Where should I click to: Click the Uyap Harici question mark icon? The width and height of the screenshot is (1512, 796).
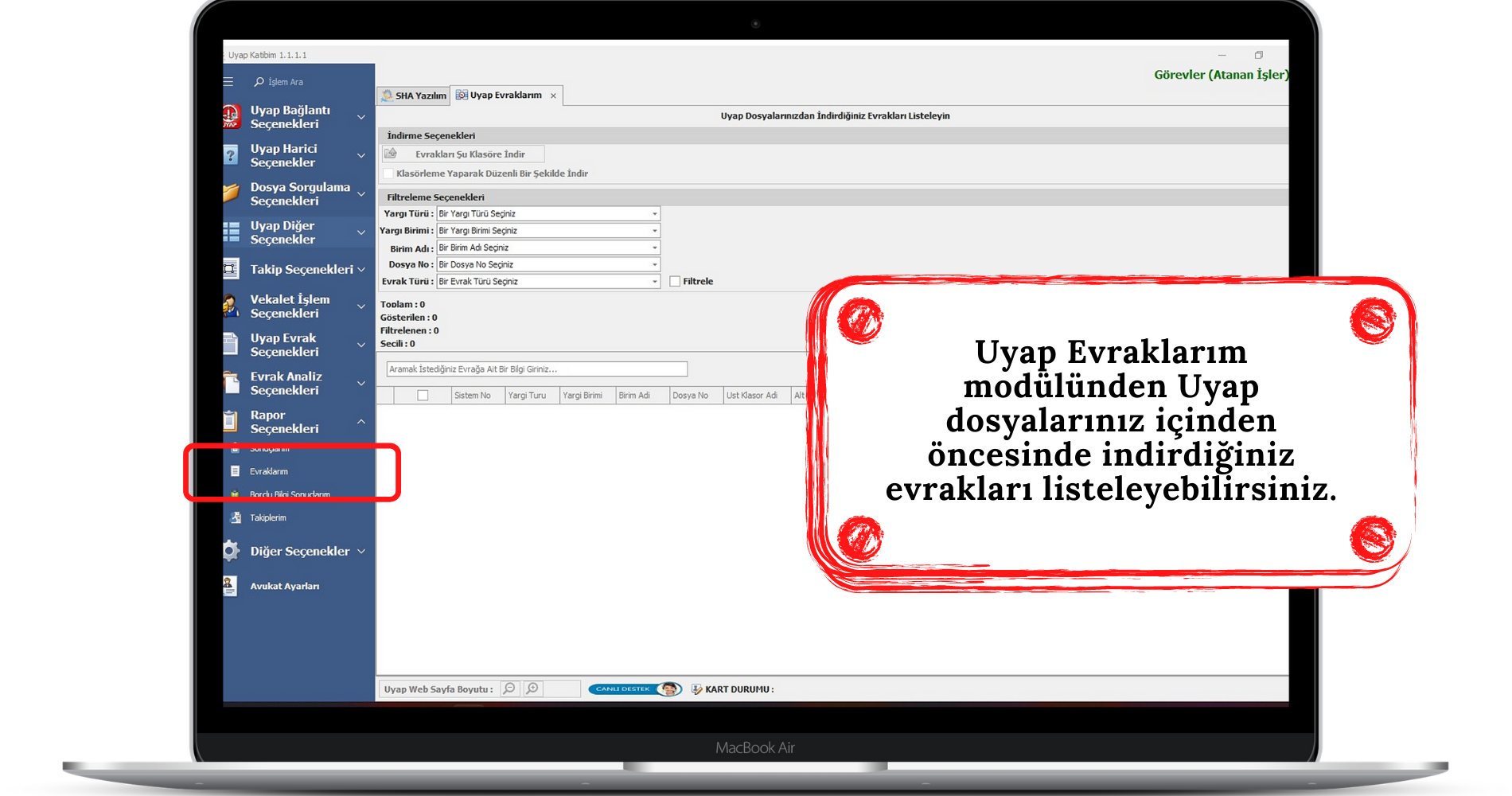point(231,155)
